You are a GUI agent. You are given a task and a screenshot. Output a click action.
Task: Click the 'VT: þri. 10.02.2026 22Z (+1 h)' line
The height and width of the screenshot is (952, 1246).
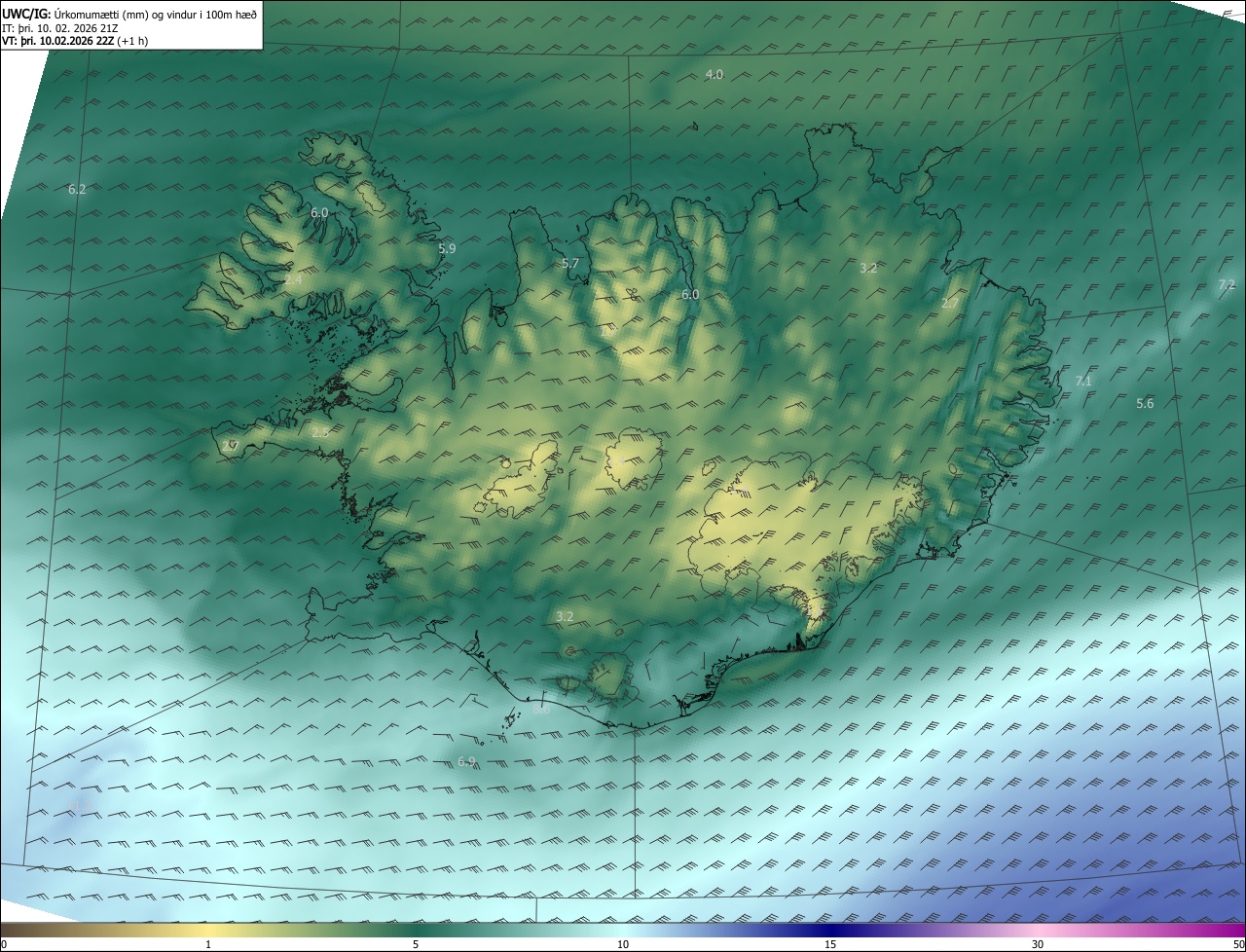[x=75, y=42]
